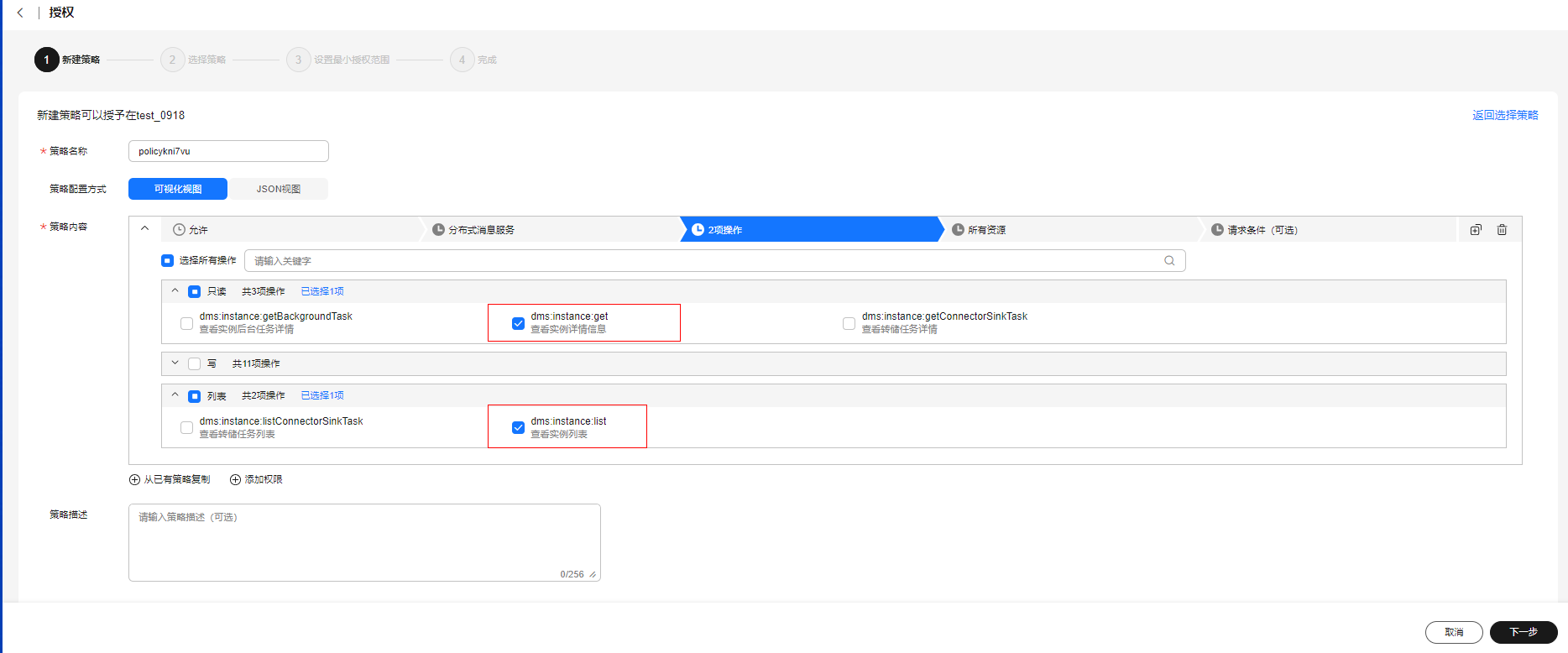Check dms:instance:getConnectorSinkTask
The width and height of the screenshot is (1568, 653).
pyautogui.click(x=849, y=323)
